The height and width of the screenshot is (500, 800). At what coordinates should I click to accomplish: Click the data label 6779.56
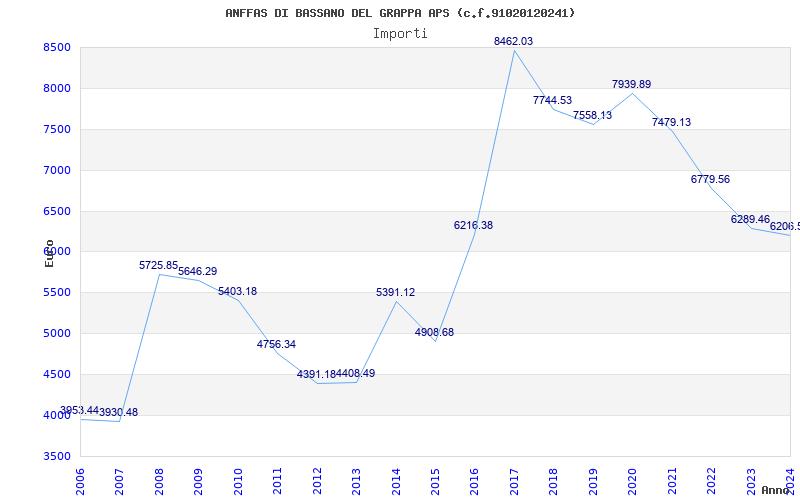(x=710, y=180)
